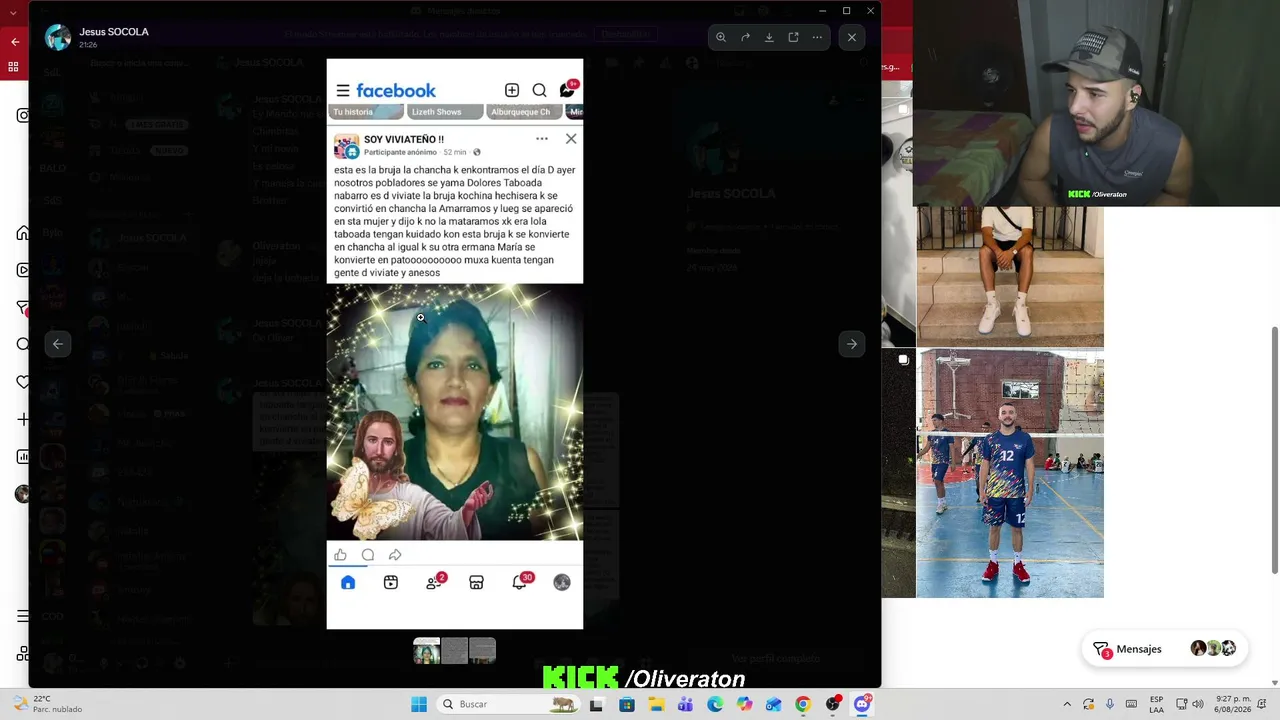Viewport: 1280px width, 720px height.
Task: Go to the previous image
Action: coord(58,344)
